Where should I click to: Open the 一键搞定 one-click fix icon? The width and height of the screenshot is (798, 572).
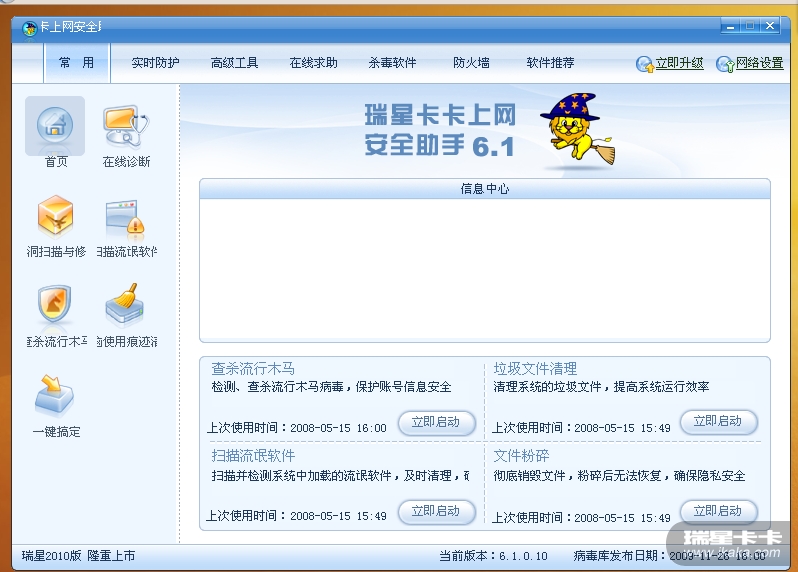pos(54,396)
